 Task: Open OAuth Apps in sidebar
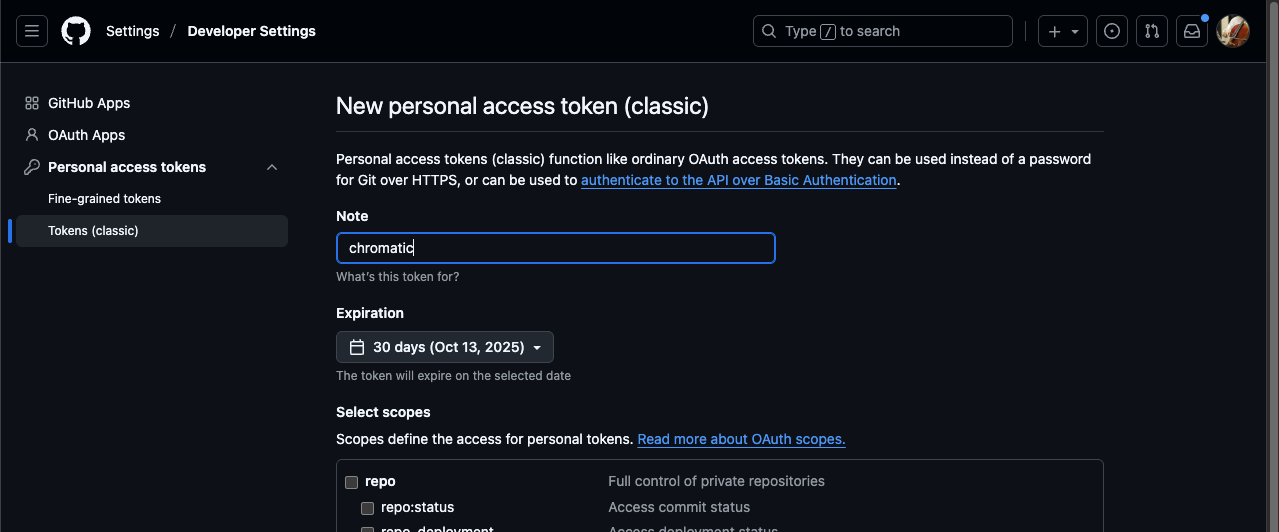(x=86, y=135)
